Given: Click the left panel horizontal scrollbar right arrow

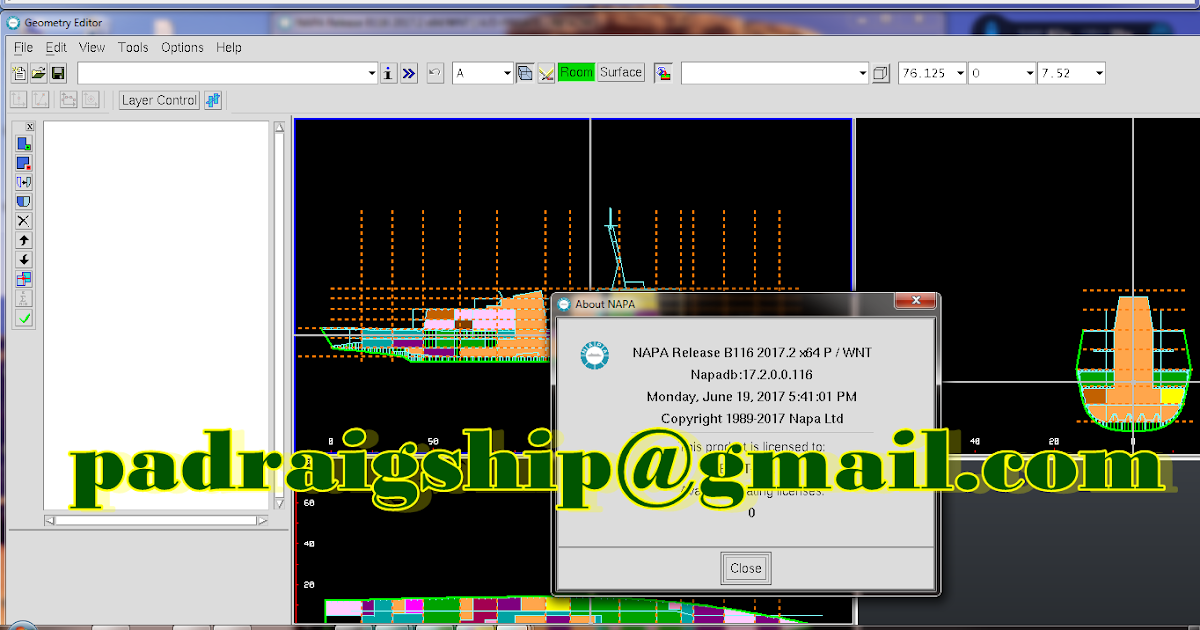Looking at the screenshot, I should 262,521.
